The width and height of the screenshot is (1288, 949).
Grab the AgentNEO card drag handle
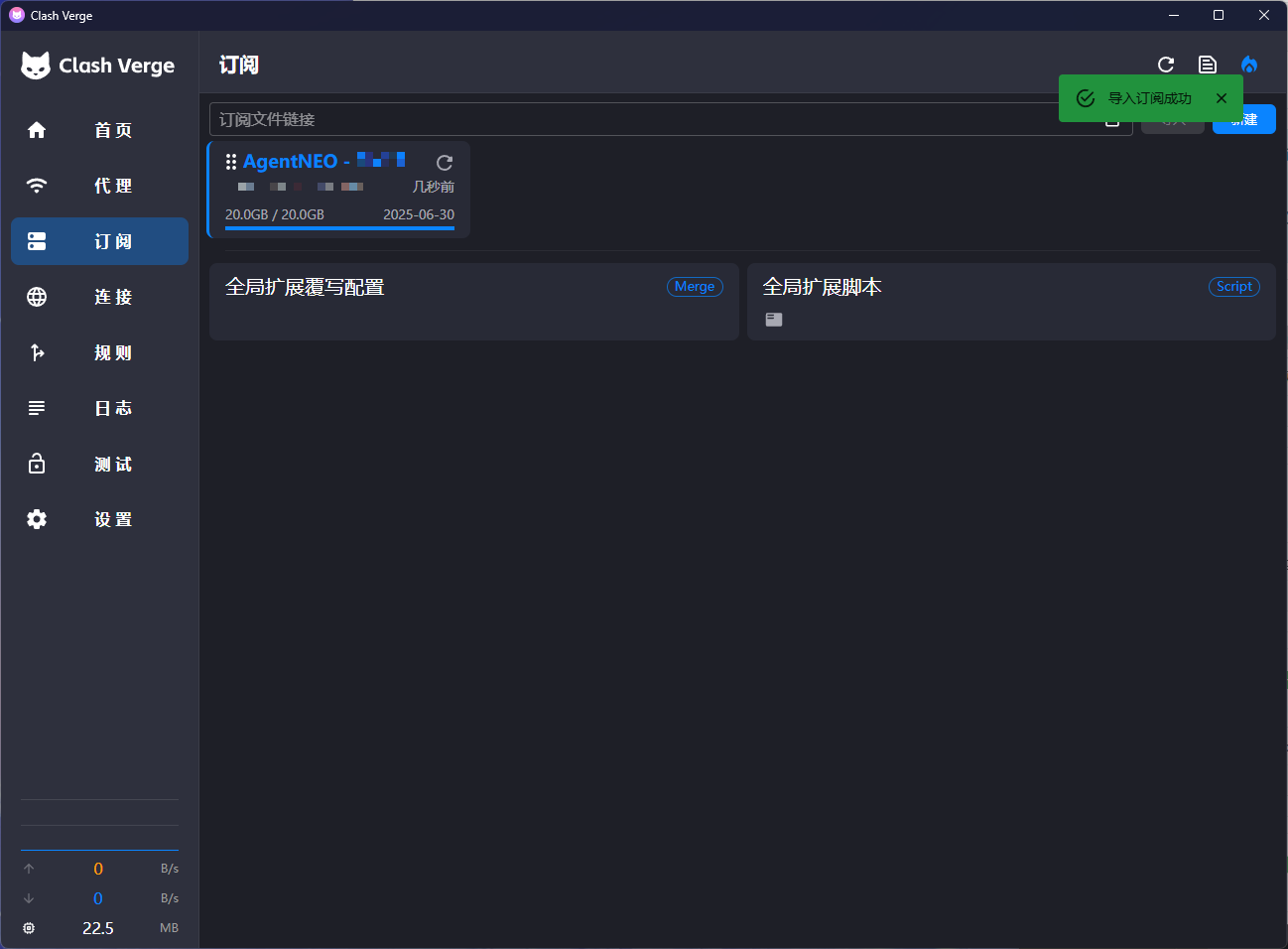231,162
